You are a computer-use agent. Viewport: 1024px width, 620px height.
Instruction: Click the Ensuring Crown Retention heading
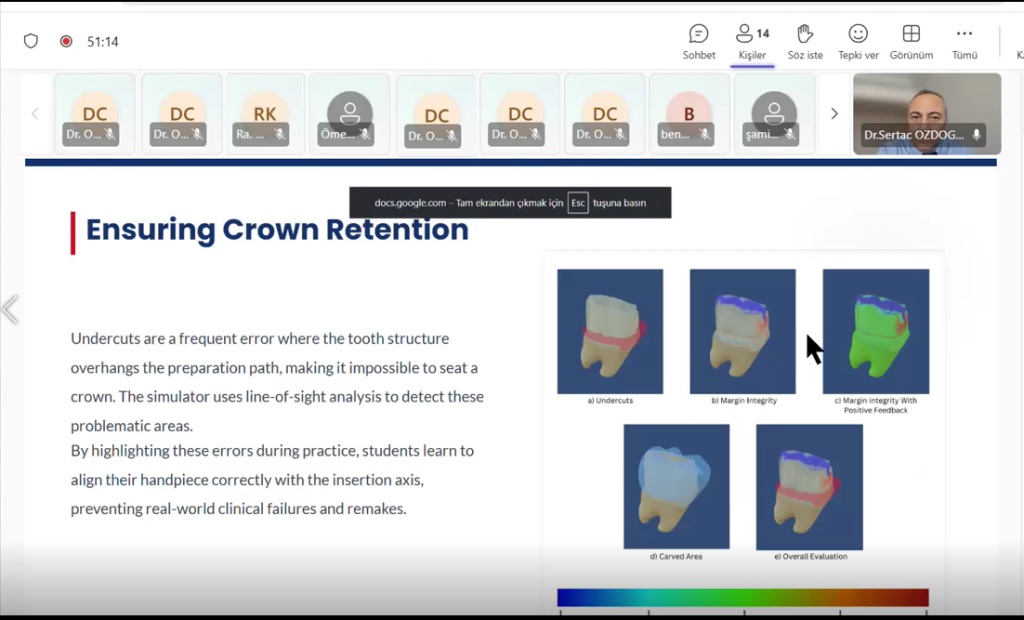pos(277,230)
